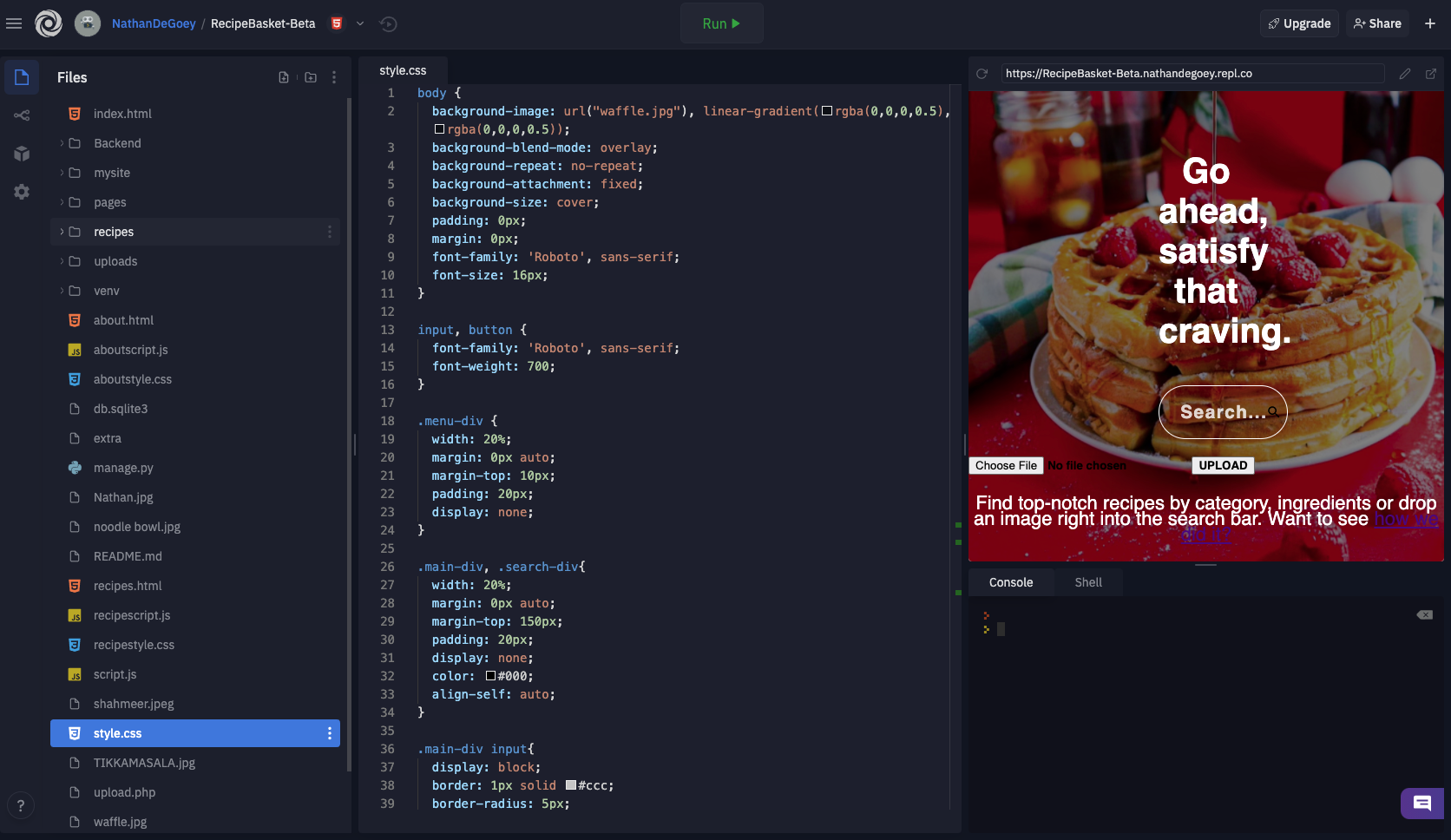Image resolution: width=1451 pixels, height=840 pixels.
Task: Click rgba color swatch on line 2
Action: [x=827, y=111]
